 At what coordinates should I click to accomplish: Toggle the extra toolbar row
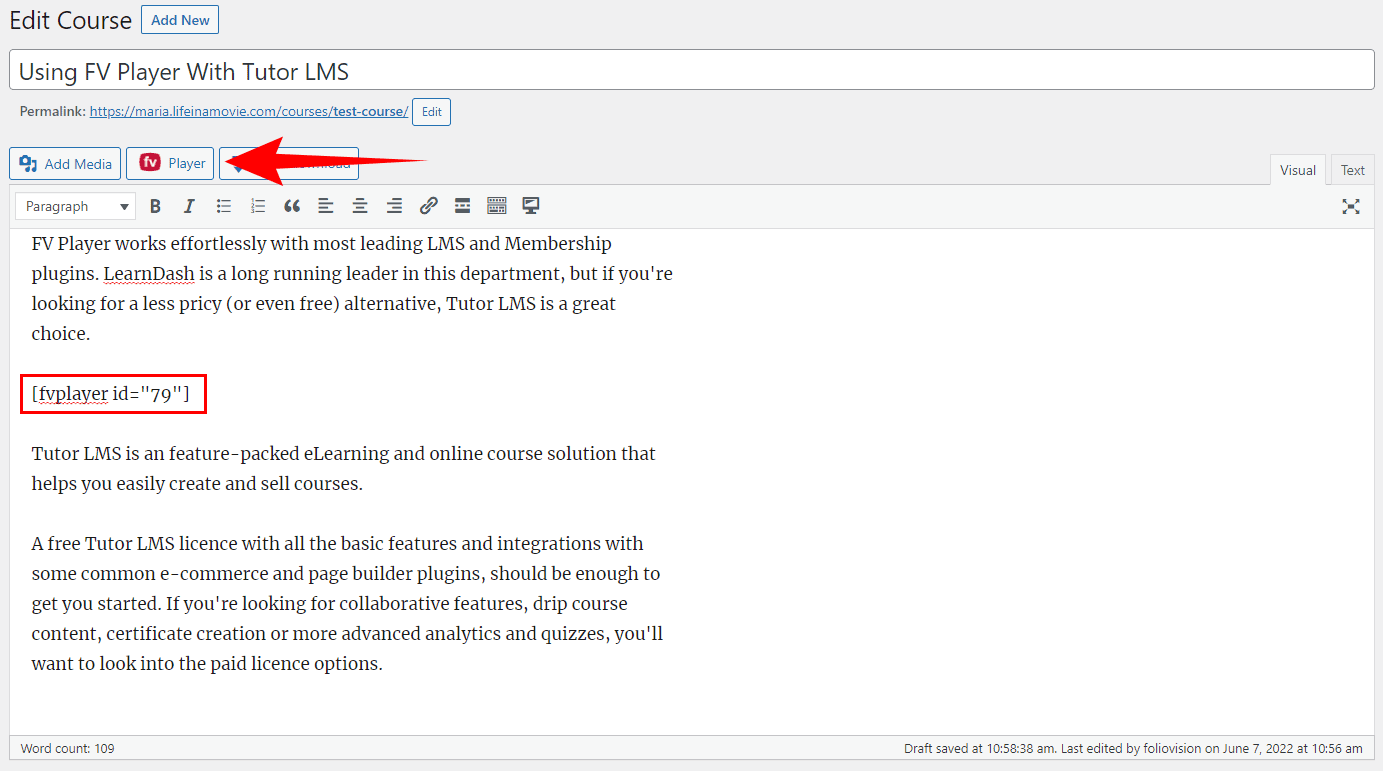497,206
